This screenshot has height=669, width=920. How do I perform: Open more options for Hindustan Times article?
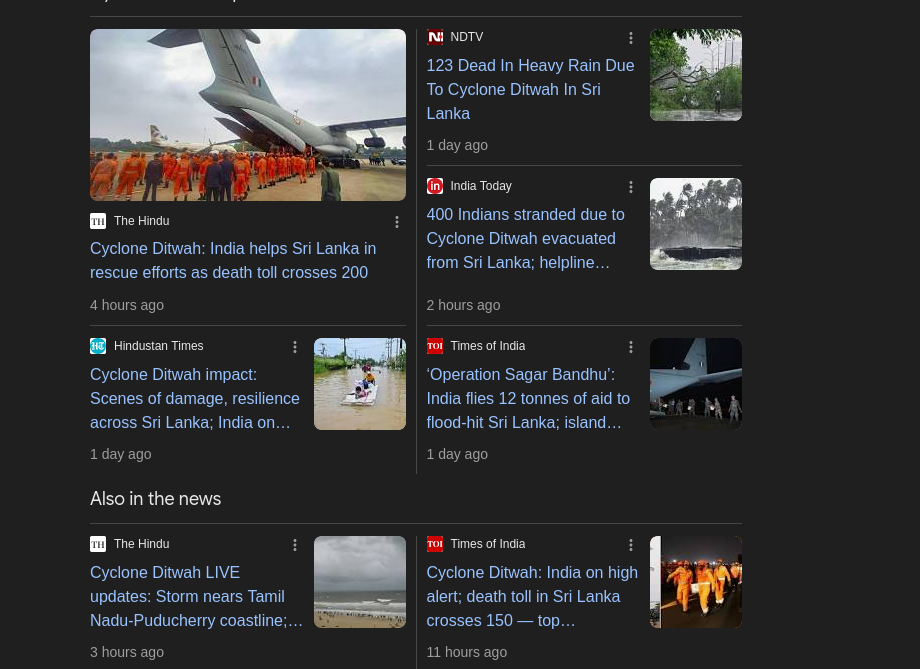coord(295,347)
